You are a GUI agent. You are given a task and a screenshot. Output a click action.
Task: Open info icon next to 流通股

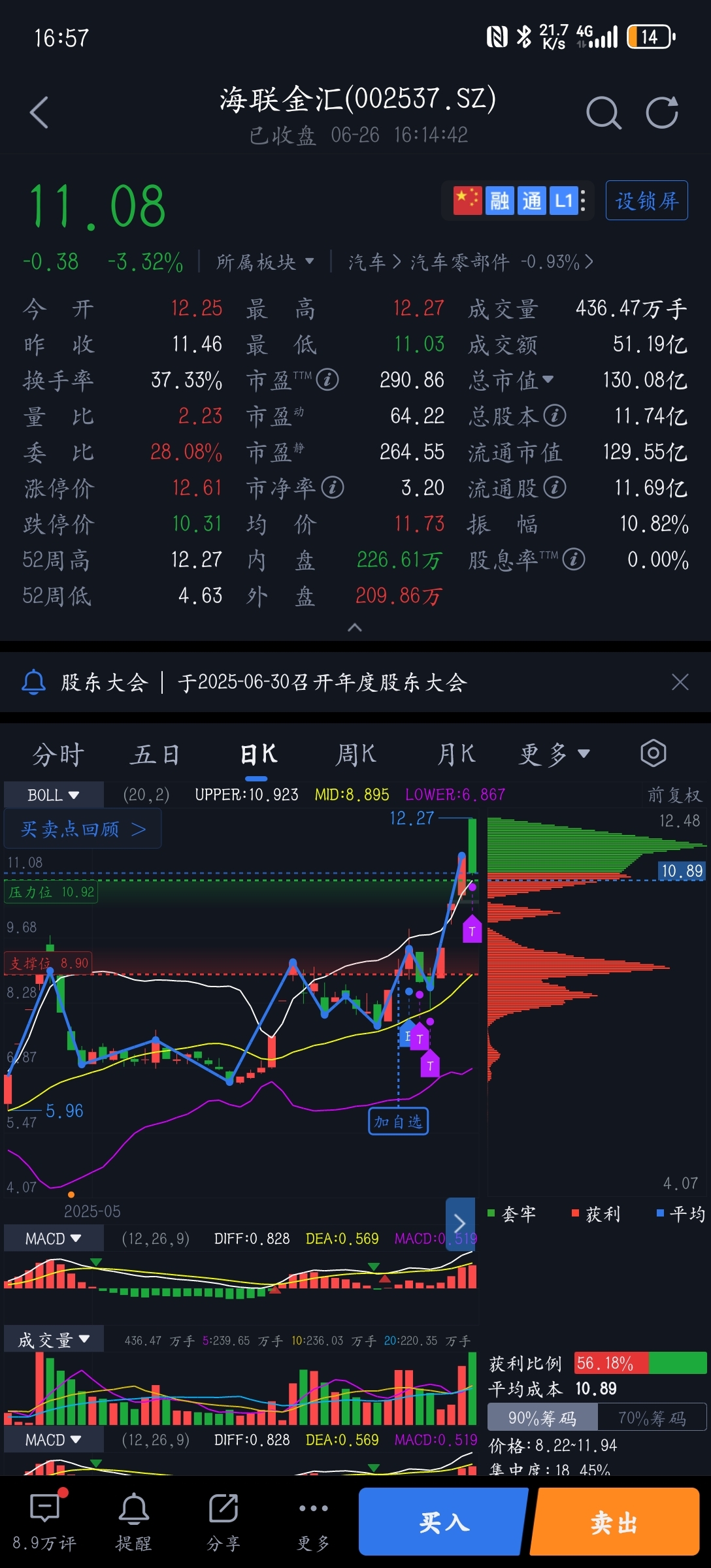click(555, 487)
